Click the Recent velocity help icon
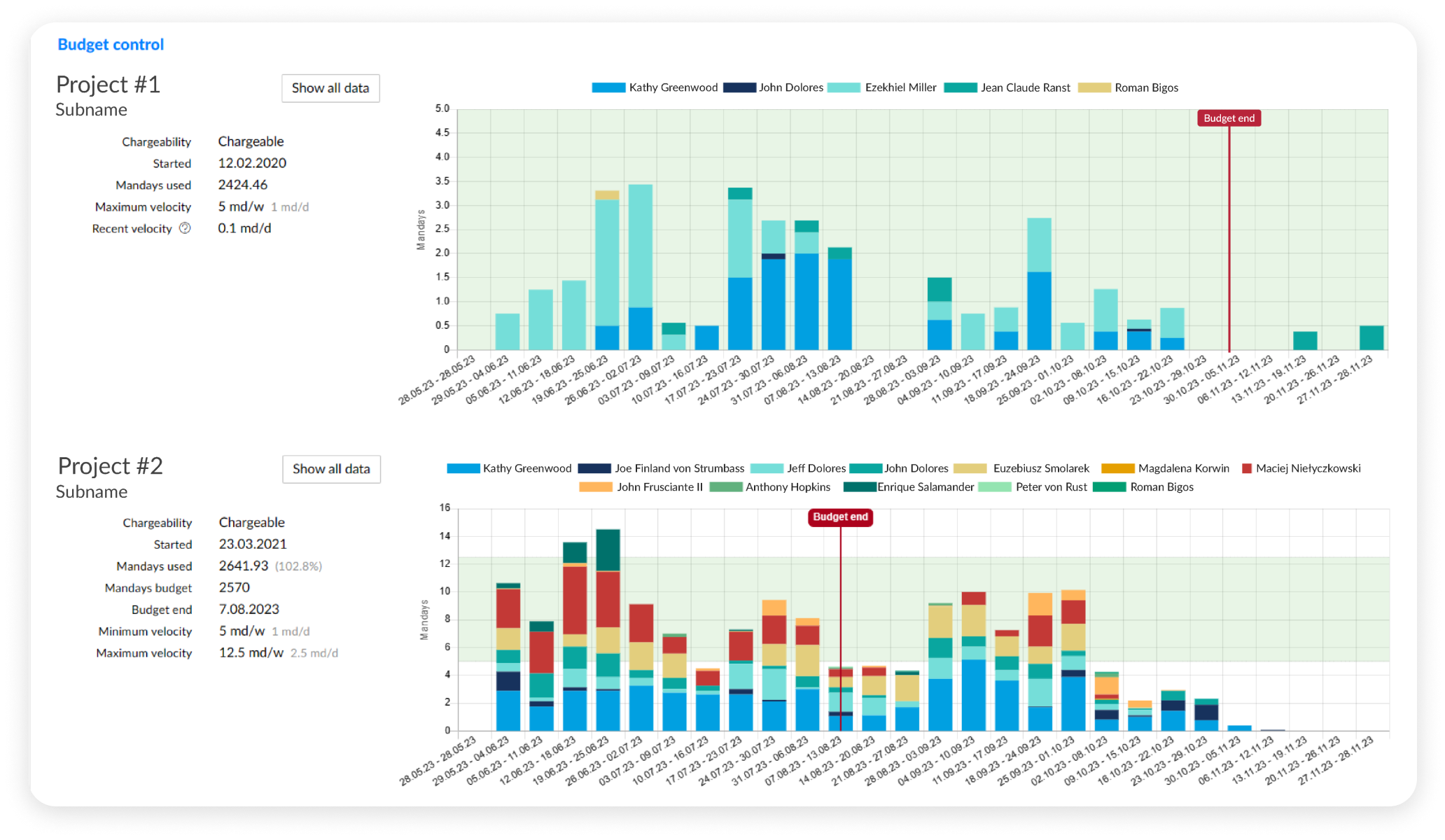The image size is (1445, 840). click(185, 228)
